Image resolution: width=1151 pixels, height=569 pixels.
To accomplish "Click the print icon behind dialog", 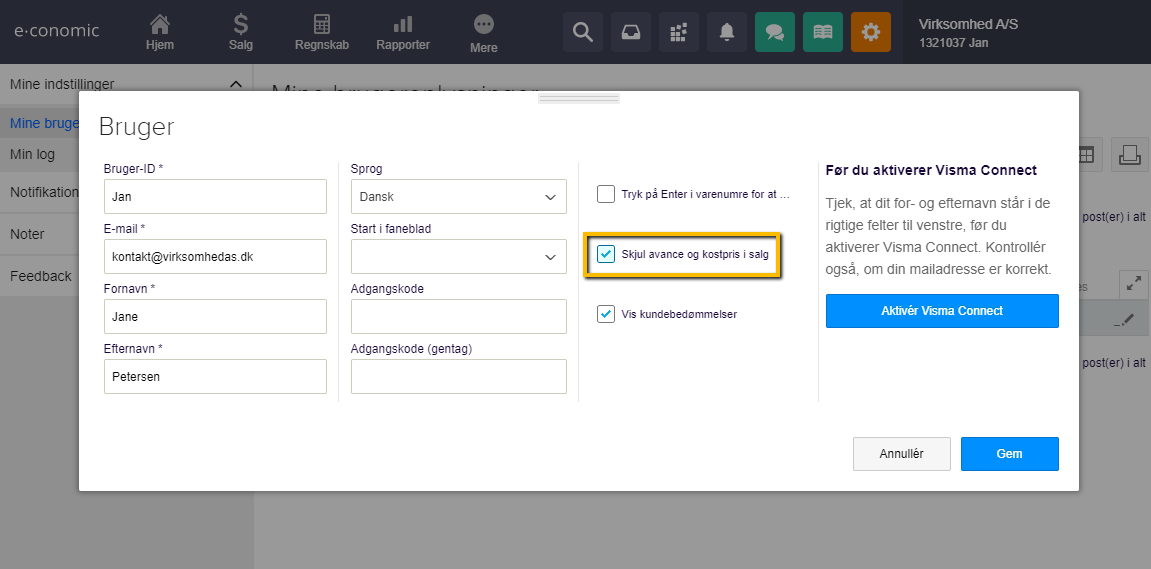I will coord(1130,154).
